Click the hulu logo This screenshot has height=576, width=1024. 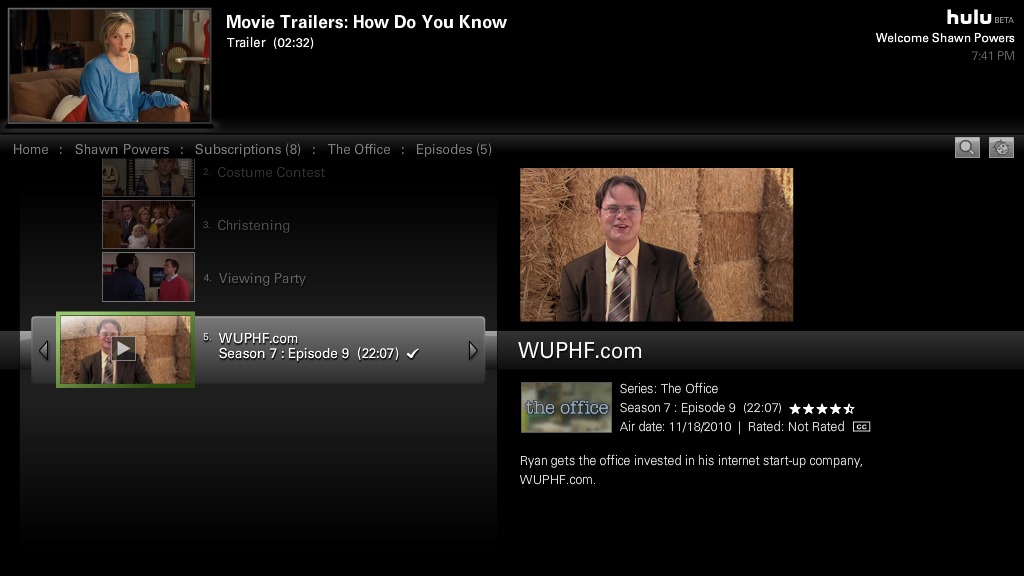(x=969, y=18)
